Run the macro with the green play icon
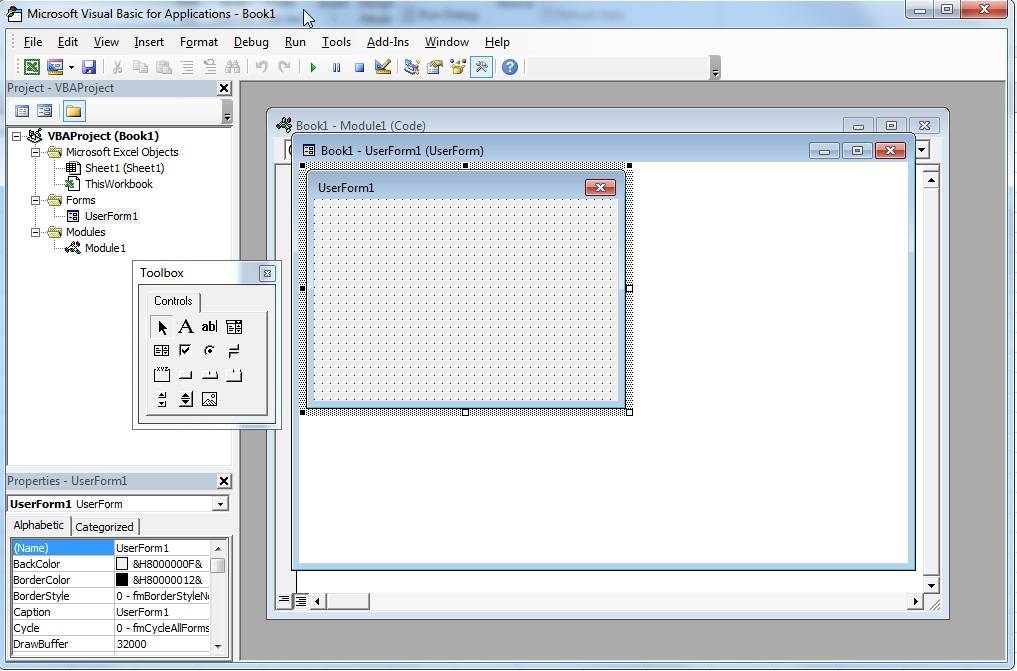This screenshot has height=671, width=1017. coord(313,67)
